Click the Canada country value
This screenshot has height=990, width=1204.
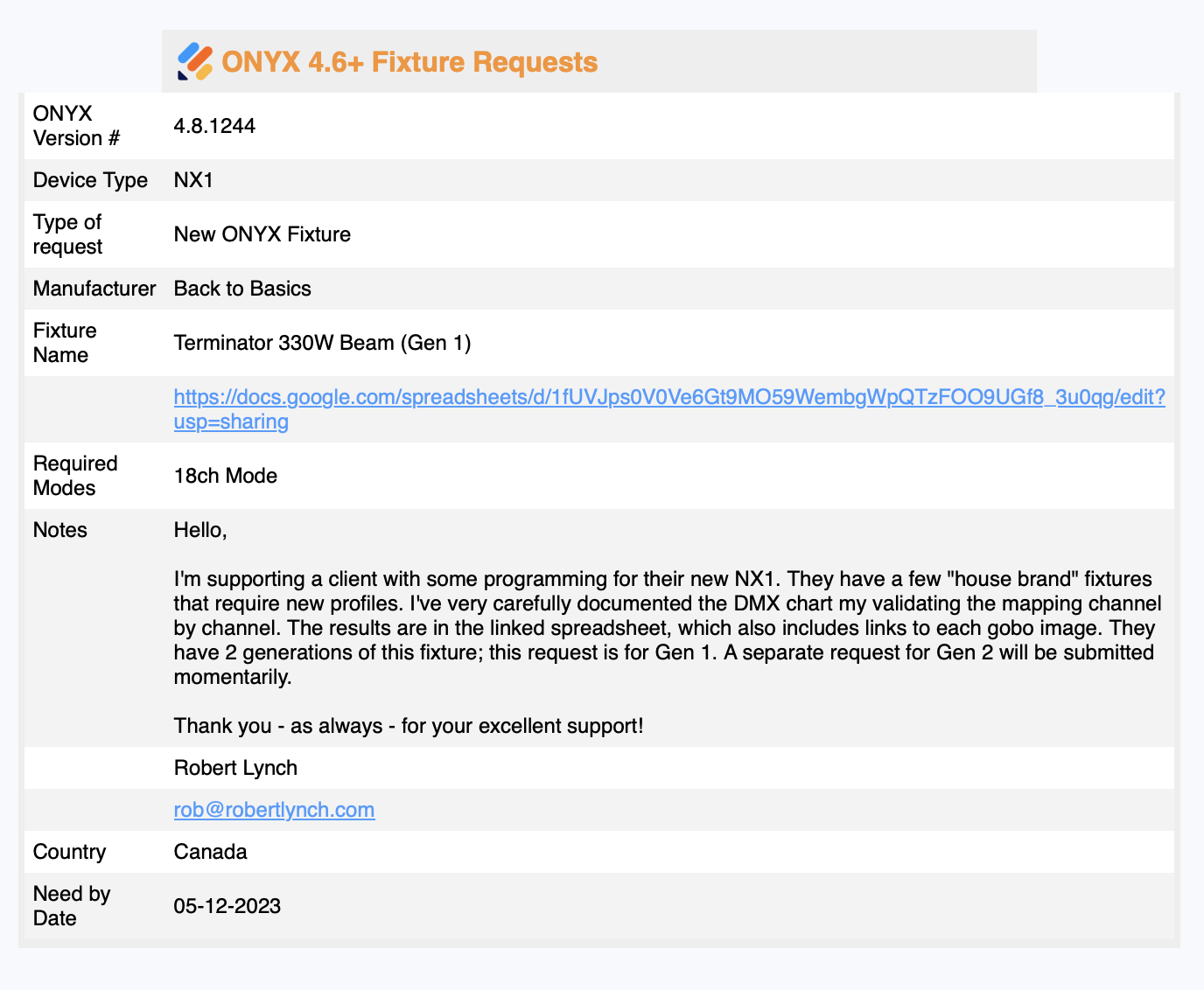coord(210,852)
